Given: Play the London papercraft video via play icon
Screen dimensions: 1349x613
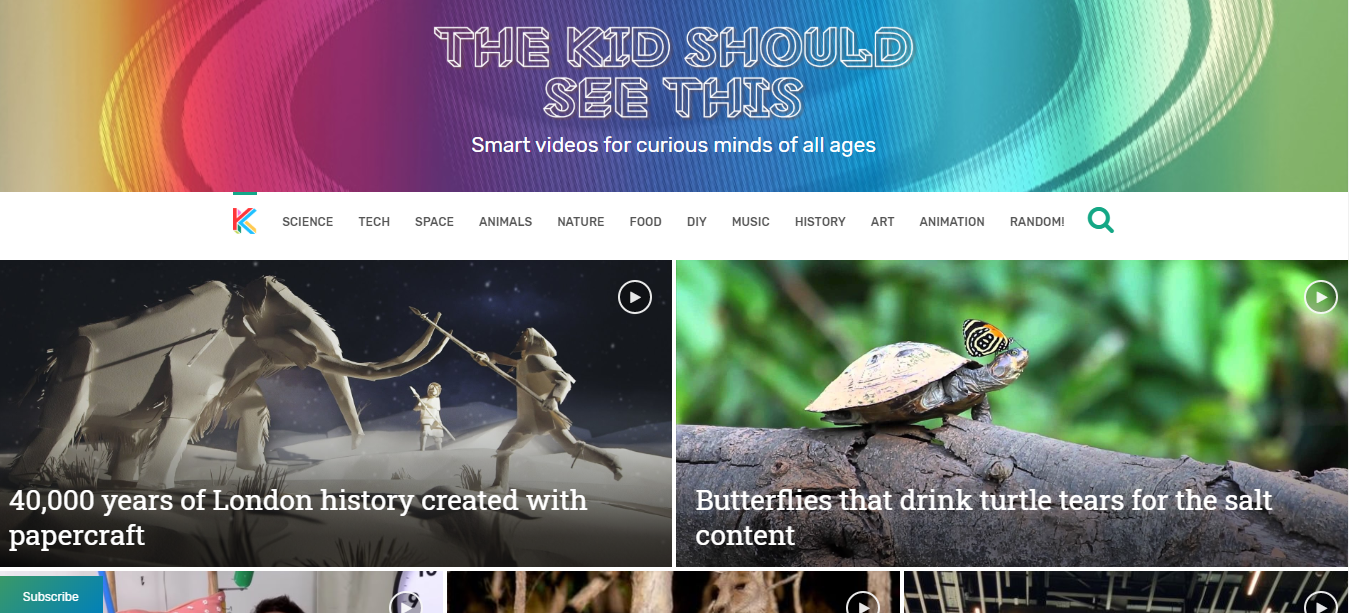Looking at the screenshot, I should [635, 297].
